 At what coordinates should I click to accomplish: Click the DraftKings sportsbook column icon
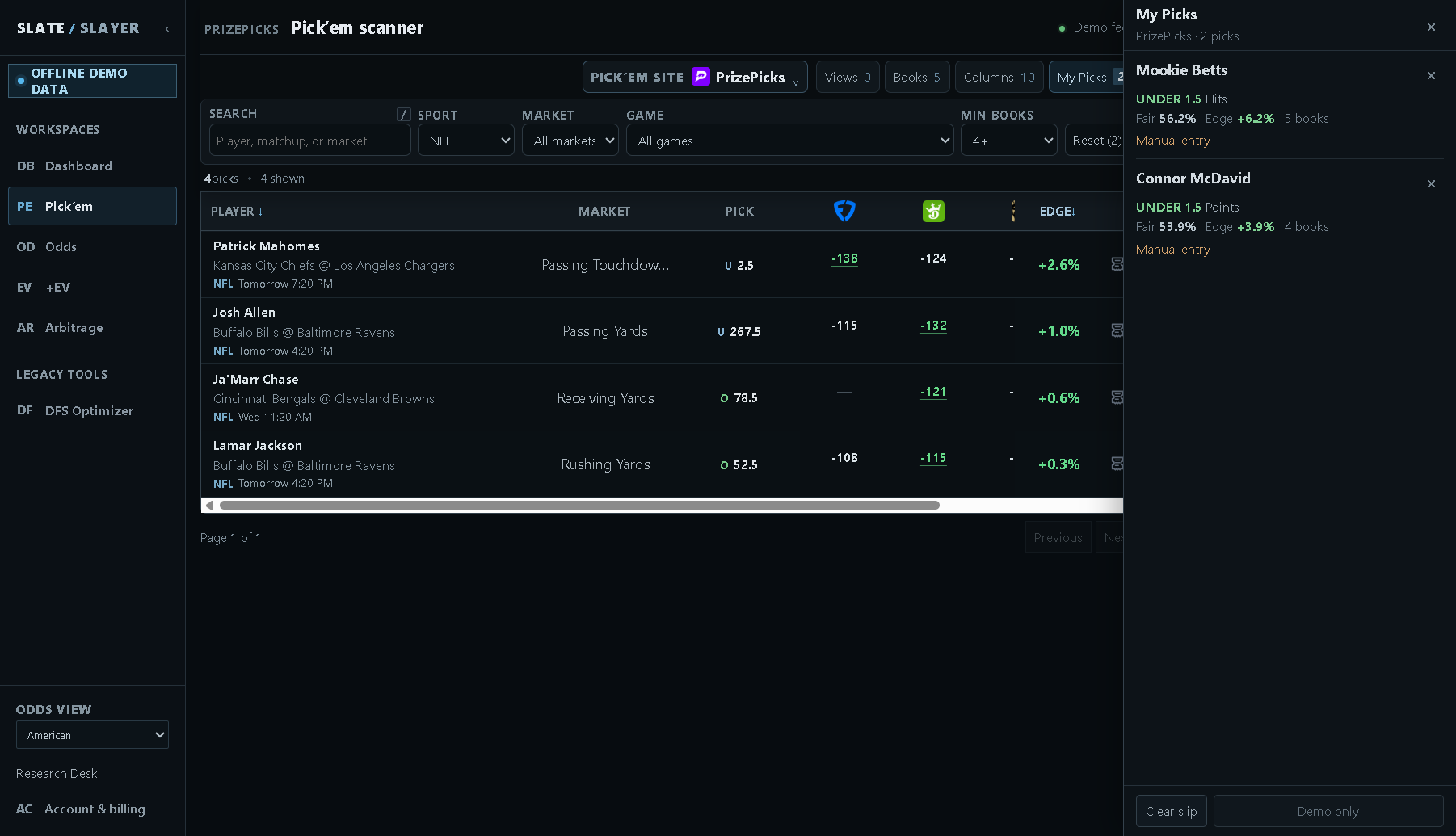click(x=933, y=211)
